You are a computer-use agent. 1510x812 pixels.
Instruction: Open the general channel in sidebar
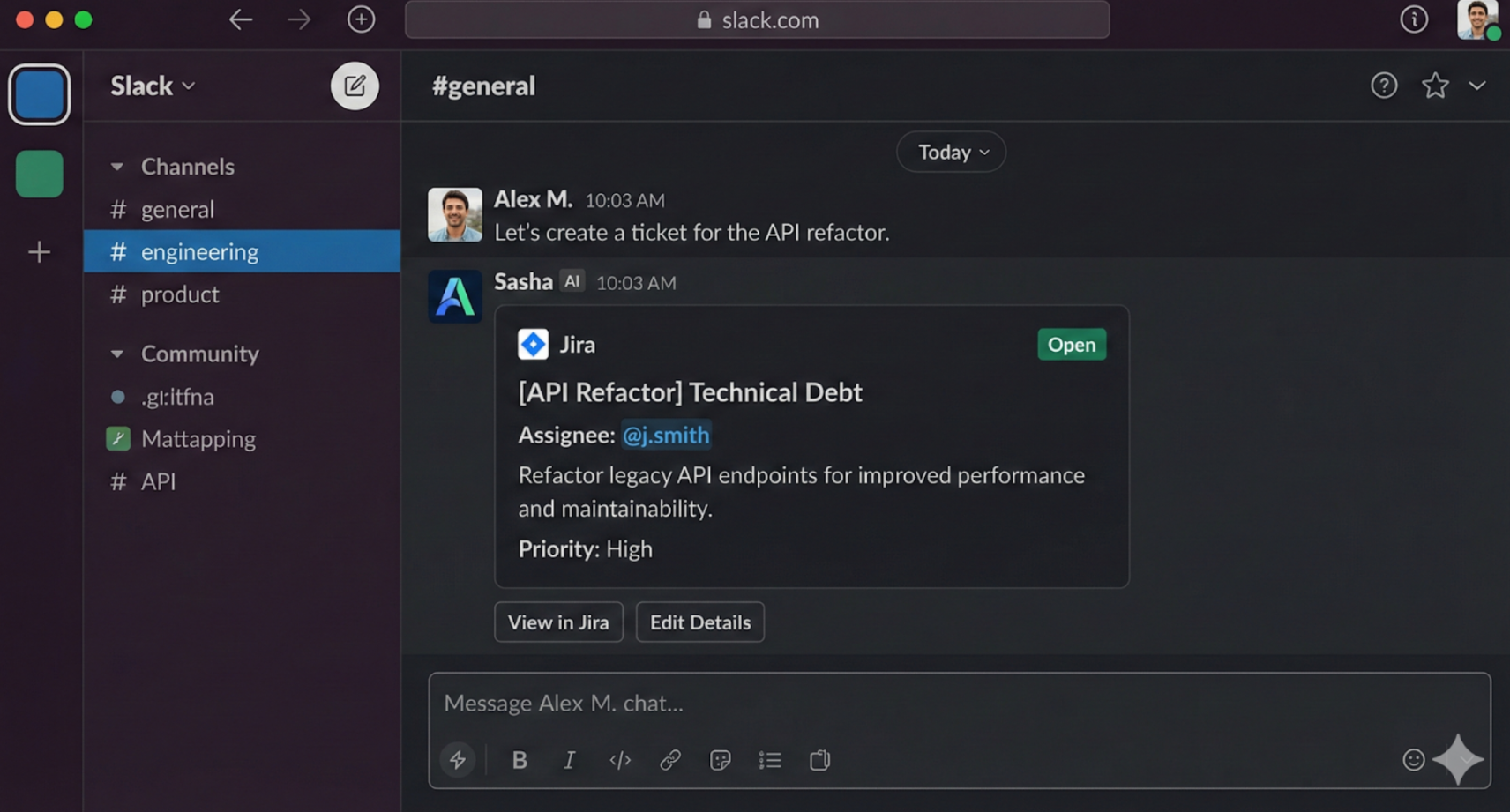[x=177, y=210]
